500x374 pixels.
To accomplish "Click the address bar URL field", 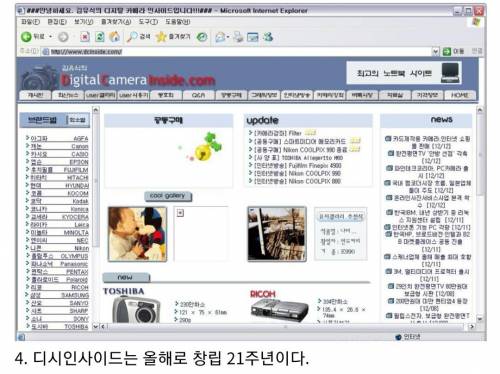I will pos(237,51).
